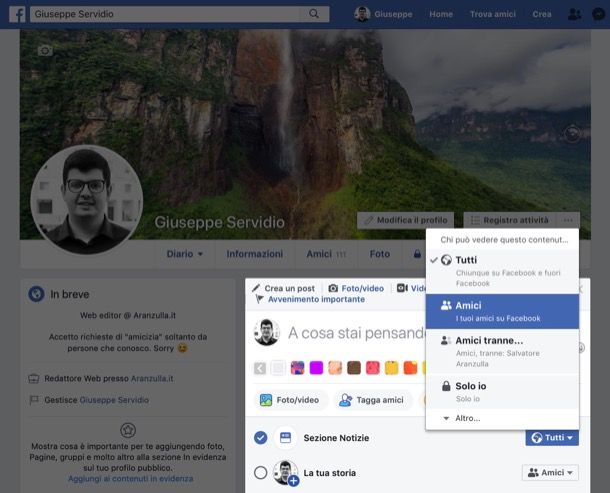Viewport: 610px width, 493px height.
Task: Click the lock icon in profile tabs
Action: [417, 254]
